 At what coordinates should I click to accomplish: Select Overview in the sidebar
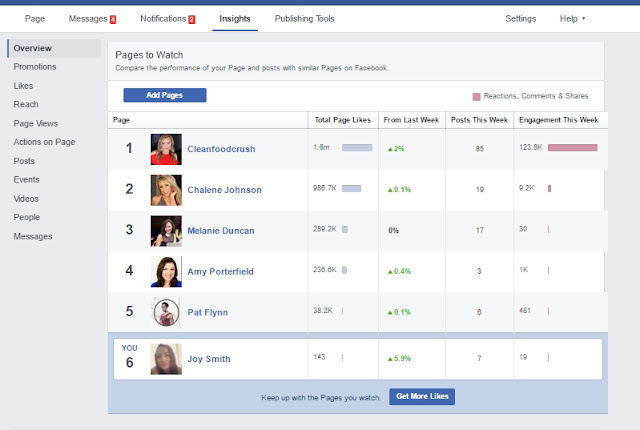(54, 48)
